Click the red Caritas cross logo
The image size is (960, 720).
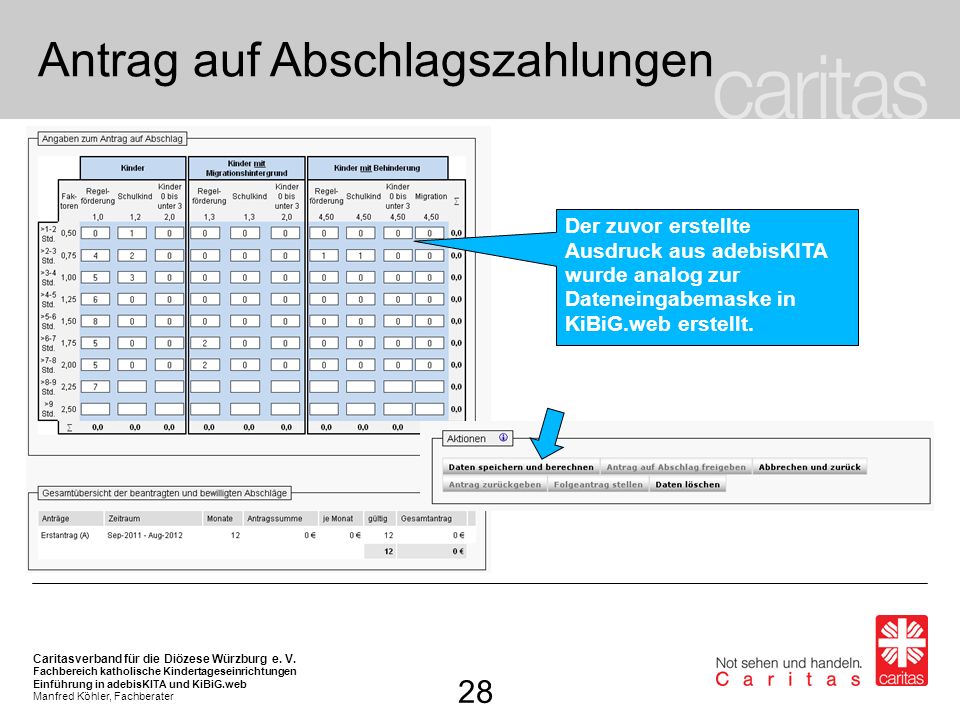coord(901,650)
